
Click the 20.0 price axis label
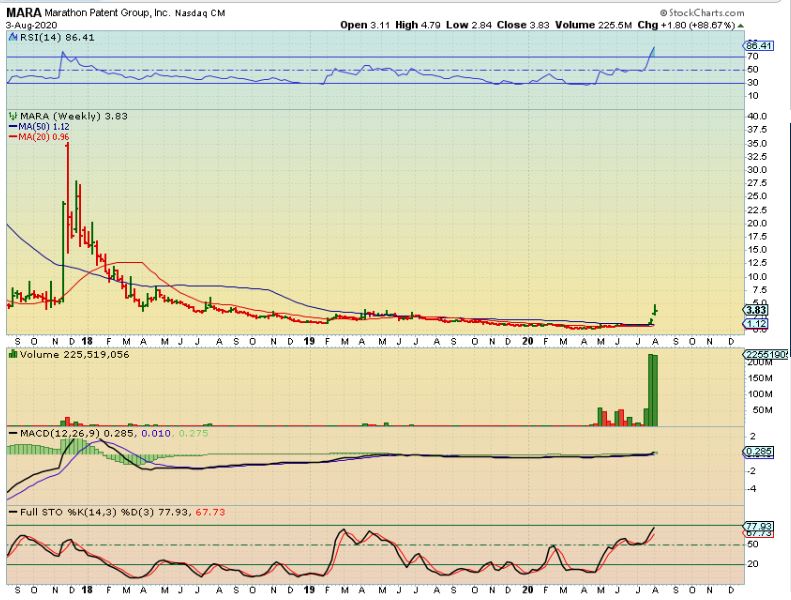(x=756, y=223)
